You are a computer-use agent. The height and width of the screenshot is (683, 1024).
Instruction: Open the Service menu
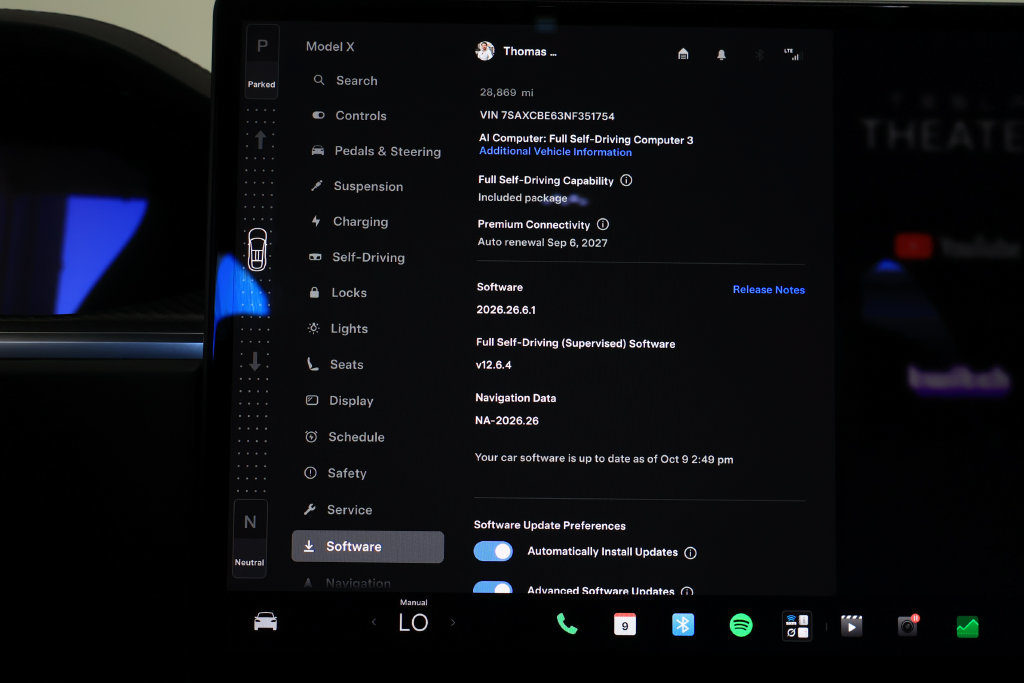338,509
